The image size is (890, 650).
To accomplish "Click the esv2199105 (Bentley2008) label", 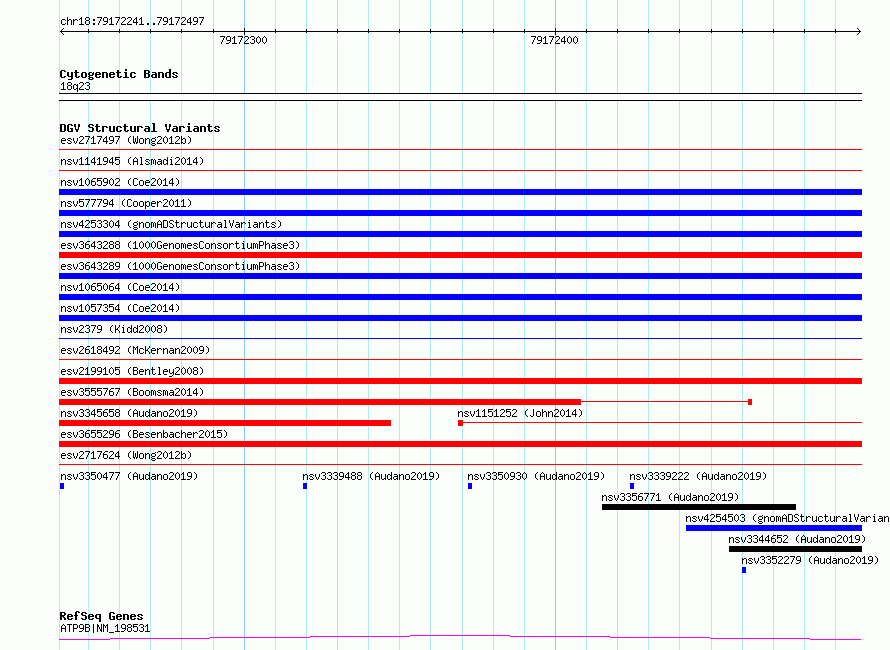I will [132, 371].
